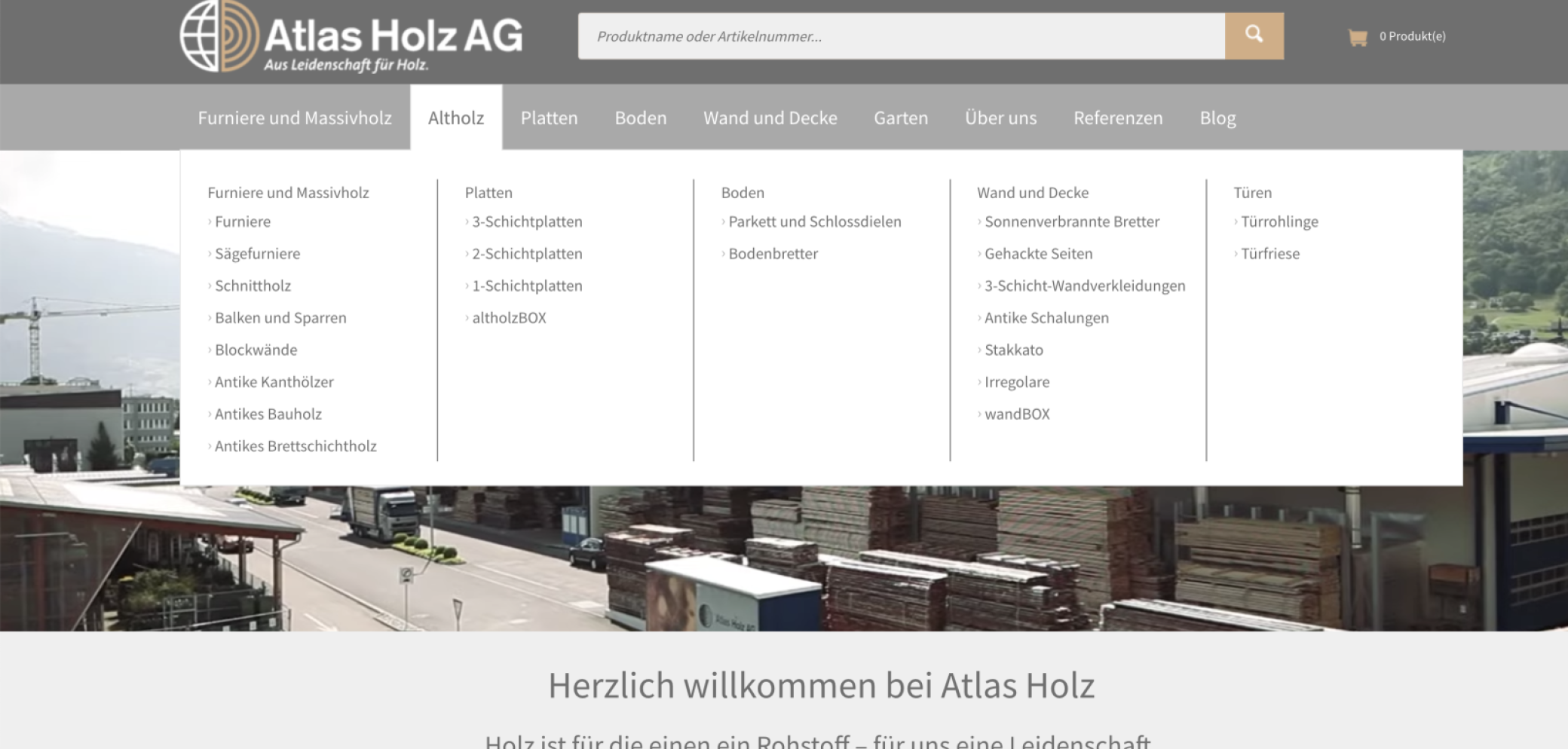This screenshot has width=1568, height=749.
Task: Type in the product name search field
Action: 901,36
